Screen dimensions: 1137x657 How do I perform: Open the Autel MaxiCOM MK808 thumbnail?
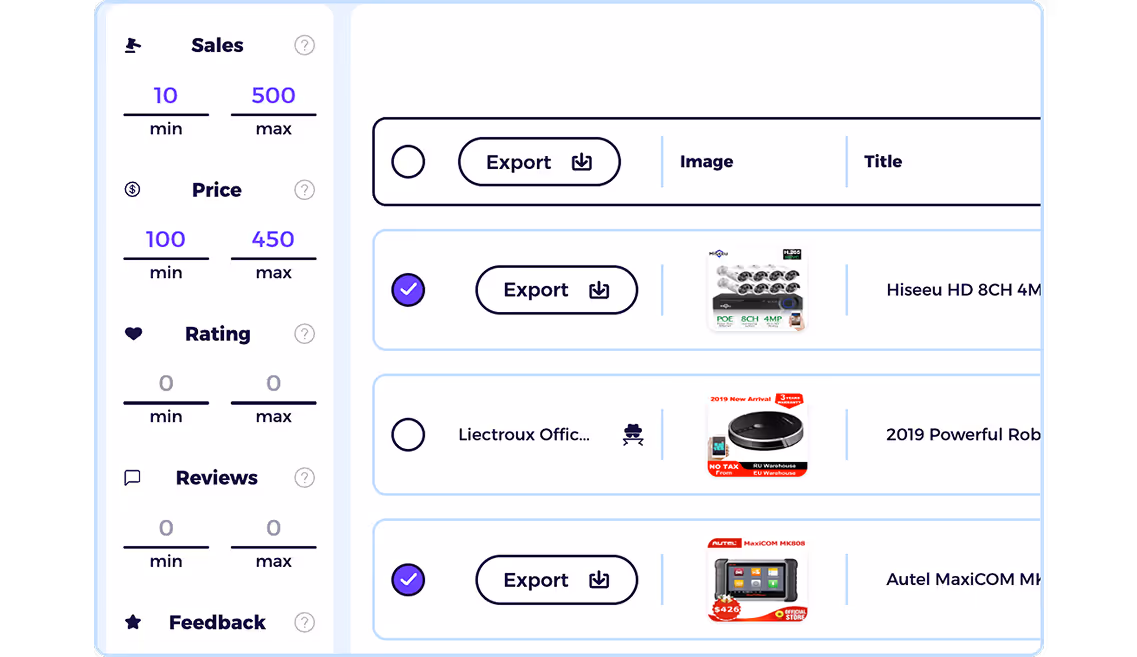tap(756, 579)
